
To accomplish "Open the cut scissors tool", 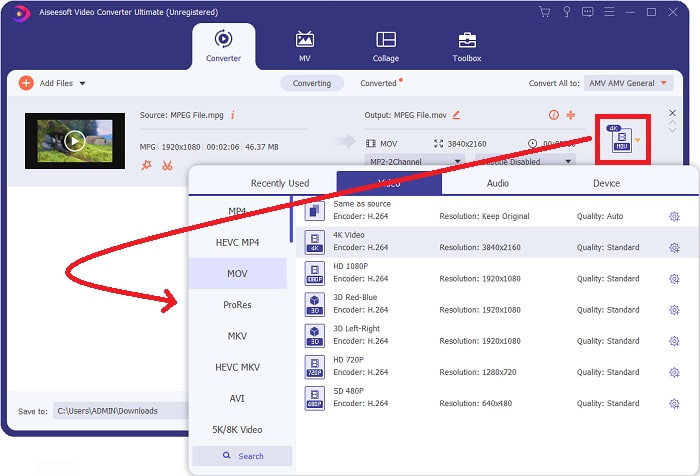I will tap(167, 166).
